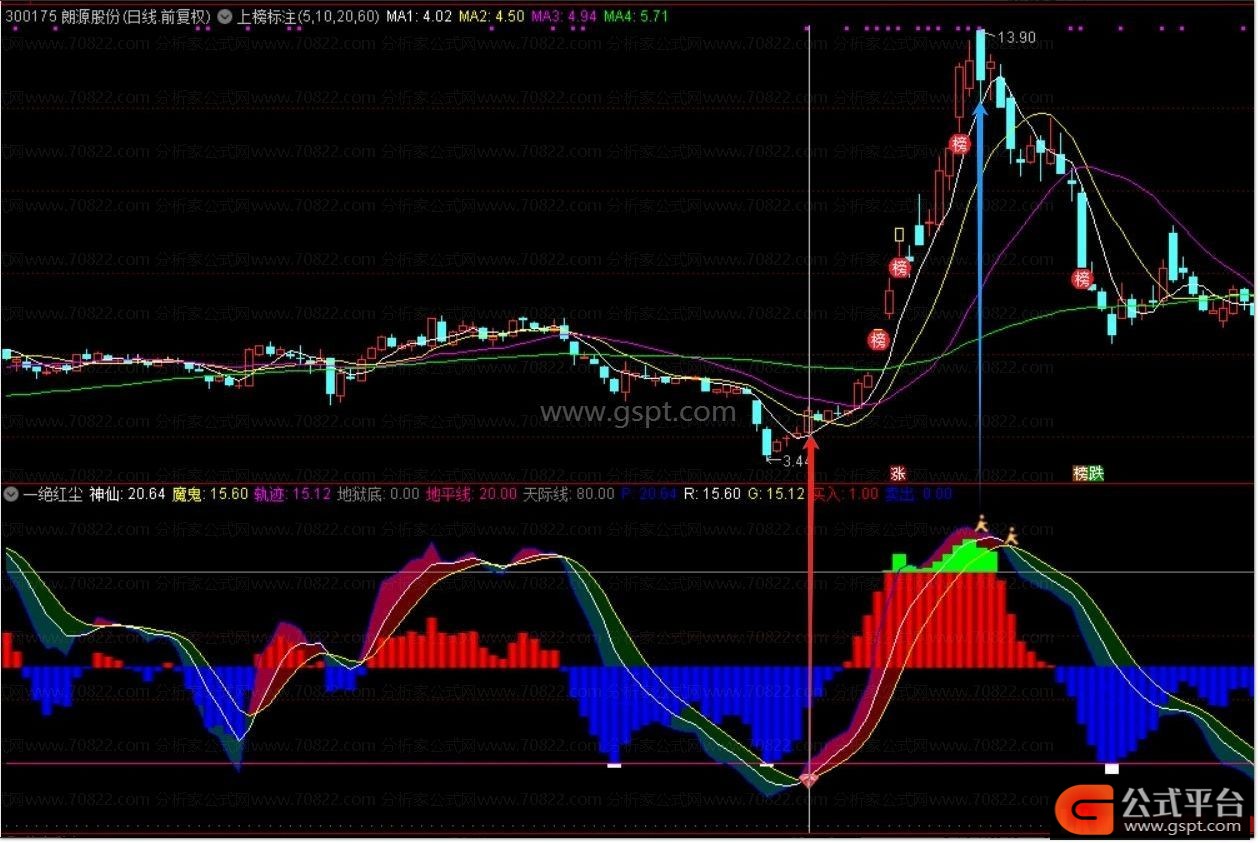Screen dimensions: 1260x843
Task: Click the red 地平线: 20.00 value
Action: pyautogui.click(x=472, y=494)
